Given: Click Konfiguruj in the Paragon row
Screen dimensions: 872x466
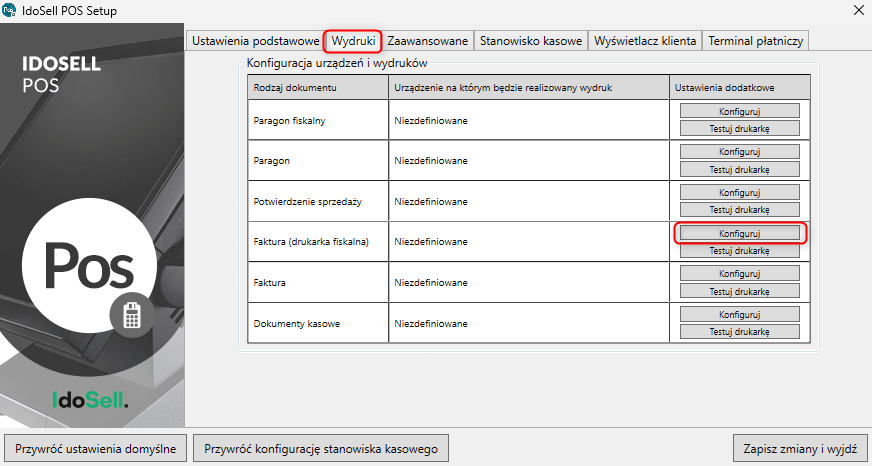Looking at the screenshot, I should tap(739, 151).
